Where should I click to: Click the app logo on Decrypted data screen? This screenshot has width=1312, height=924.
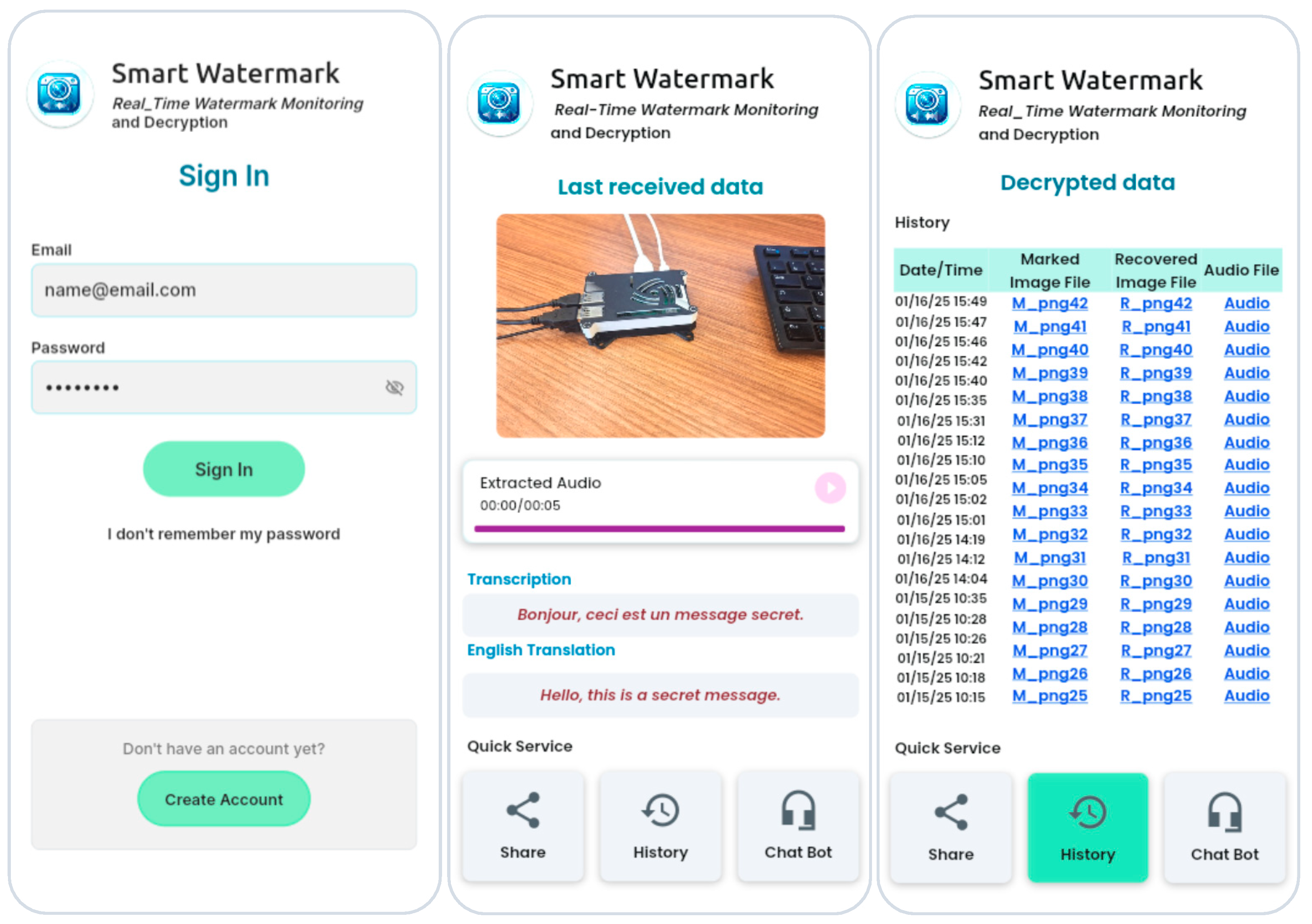927,105
